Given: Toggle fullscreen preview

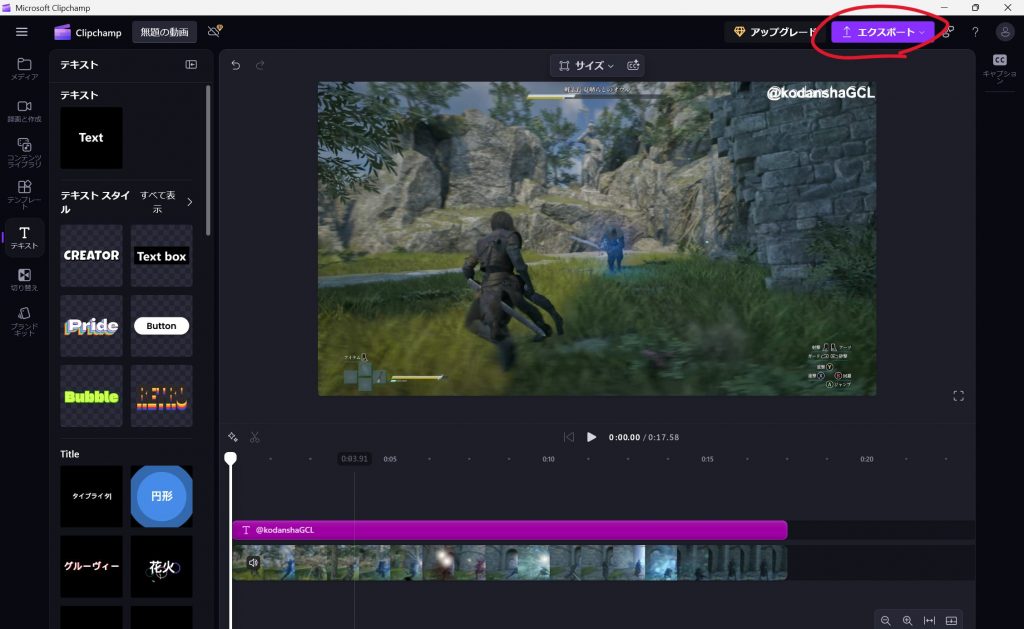Looking at the screenshot, I should coord(958,396).
